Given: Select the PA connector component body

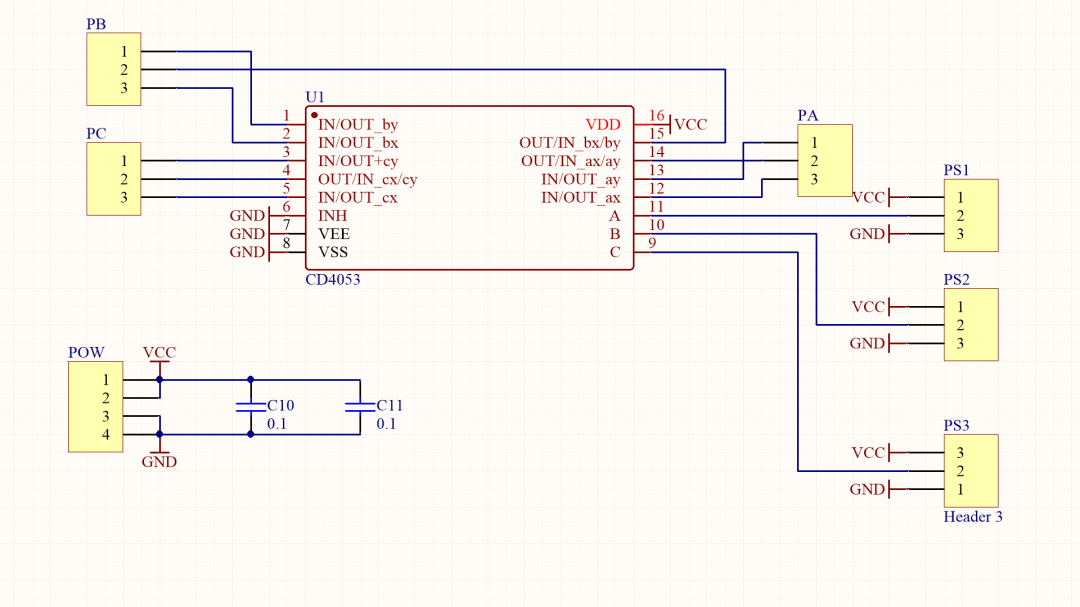Looking at the screenshot, I should point(825,161).
